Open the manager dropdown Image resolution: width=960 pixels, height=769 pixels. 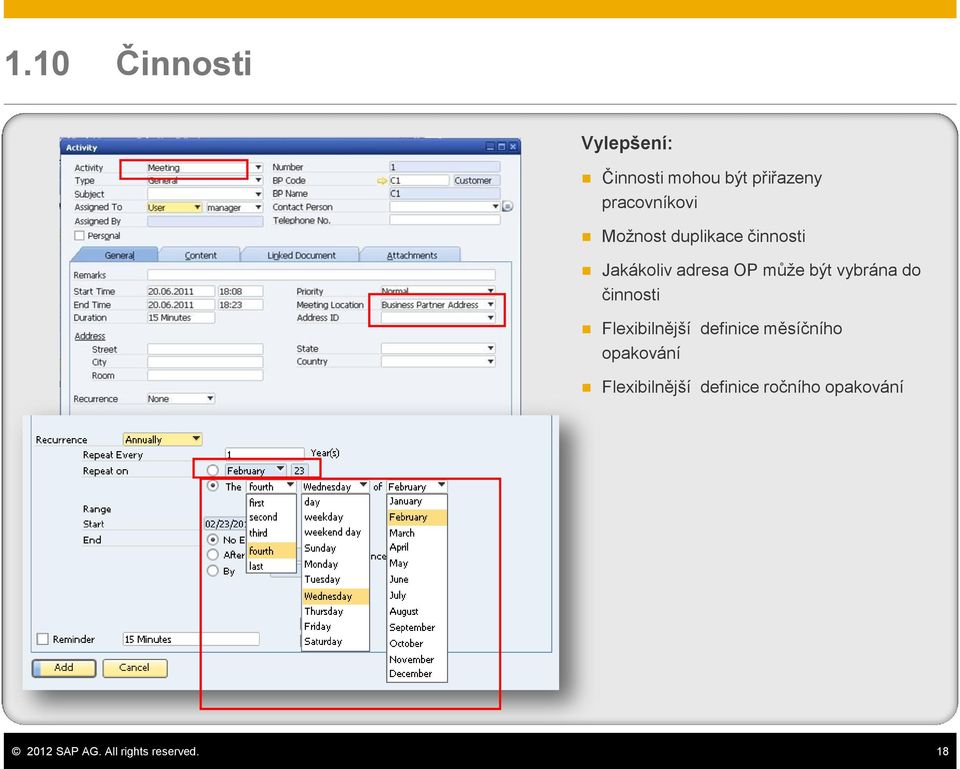tap(258, 208)
